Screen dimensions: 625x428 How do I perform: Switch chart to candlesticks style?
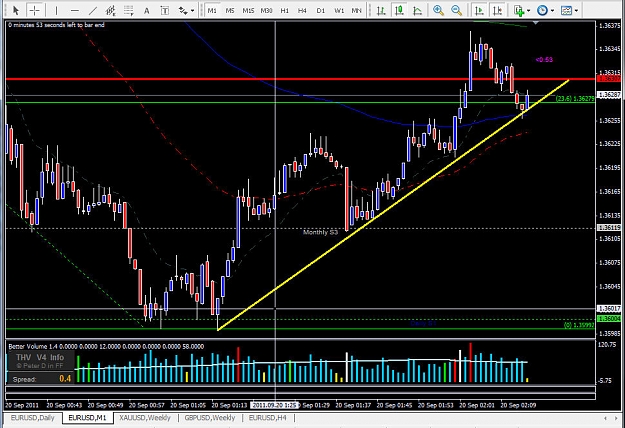pyautogui.click(x=399, y=10)
